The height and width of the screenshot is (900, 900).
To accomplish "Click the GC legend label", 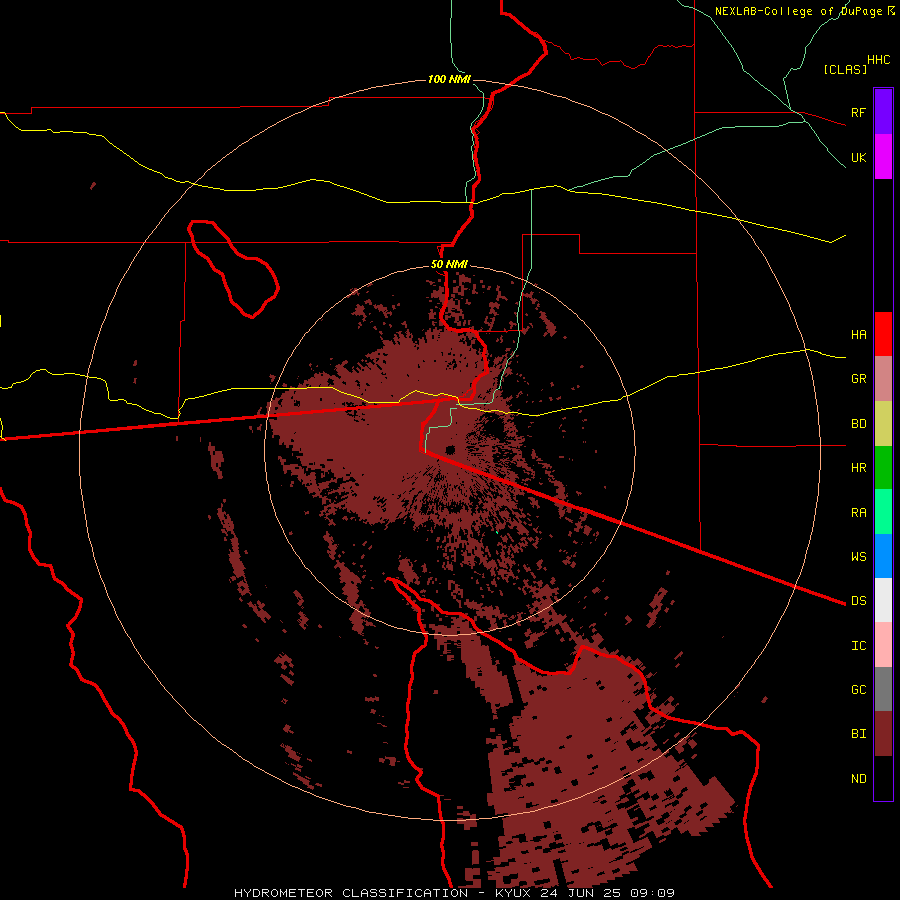I will (858, 690).
